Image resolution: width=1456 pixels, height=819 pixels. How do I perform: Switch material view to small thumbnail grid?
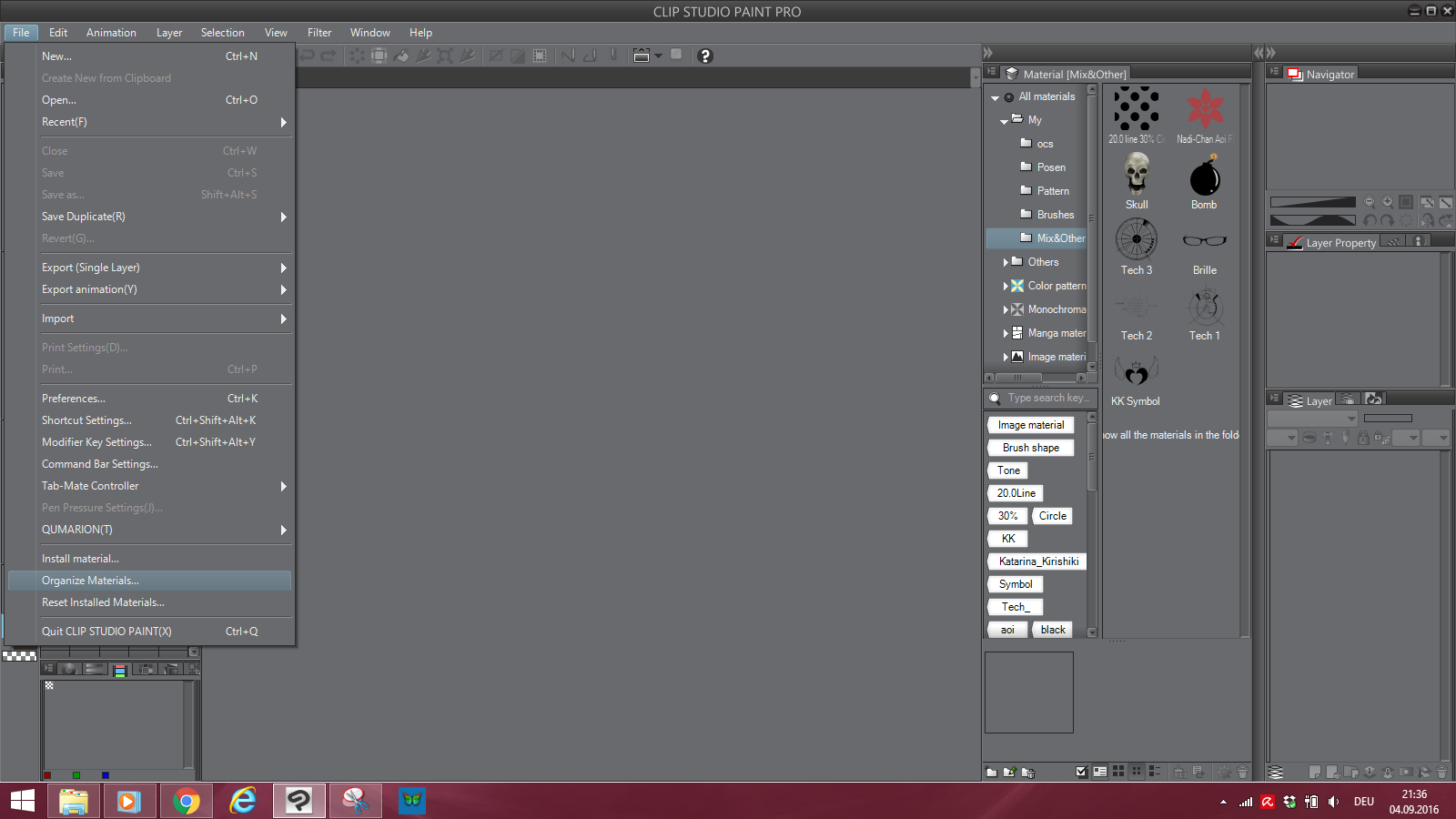point(1136,771)
